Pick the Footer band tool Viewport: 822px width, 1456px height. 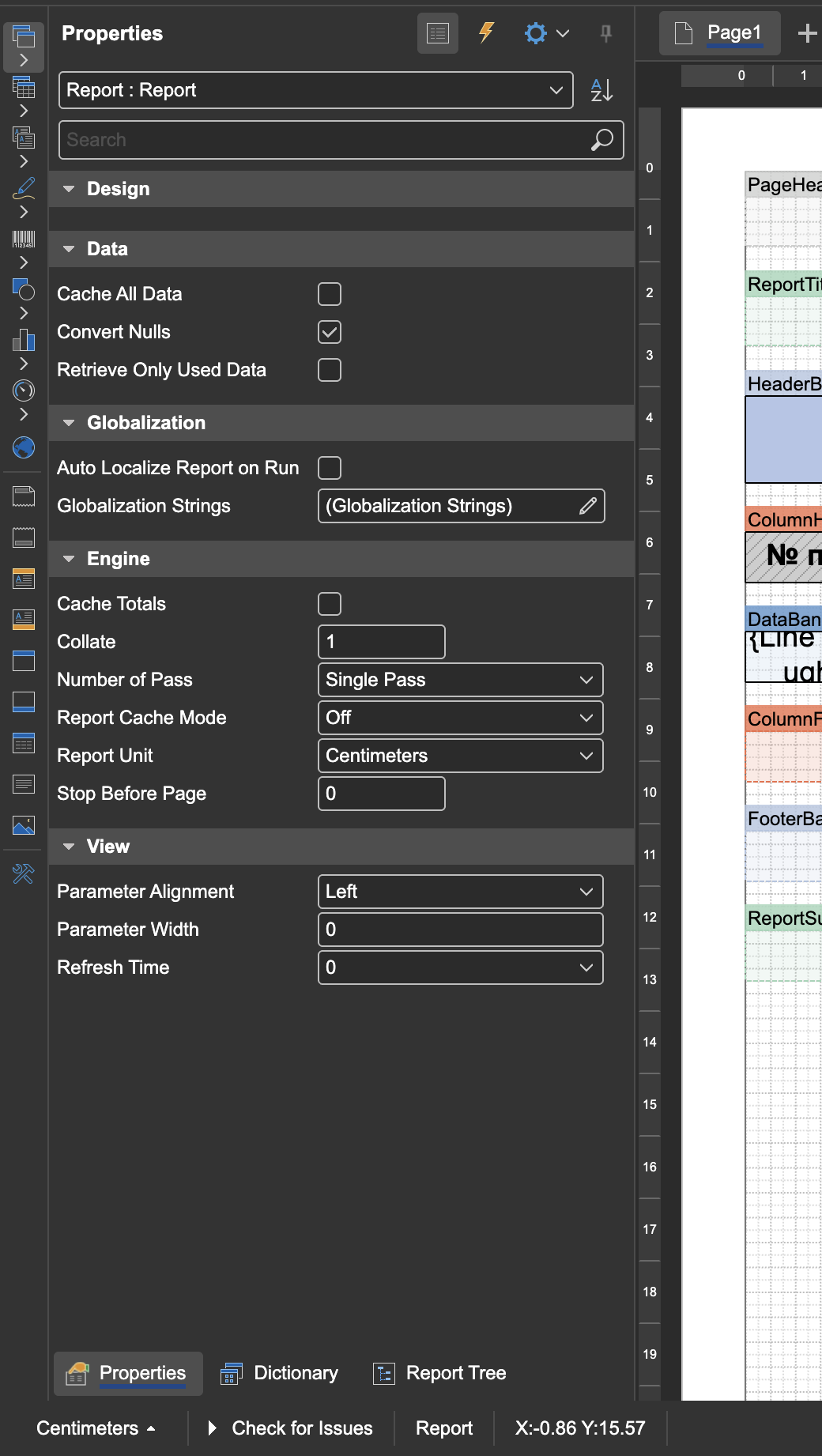point(24,702)
